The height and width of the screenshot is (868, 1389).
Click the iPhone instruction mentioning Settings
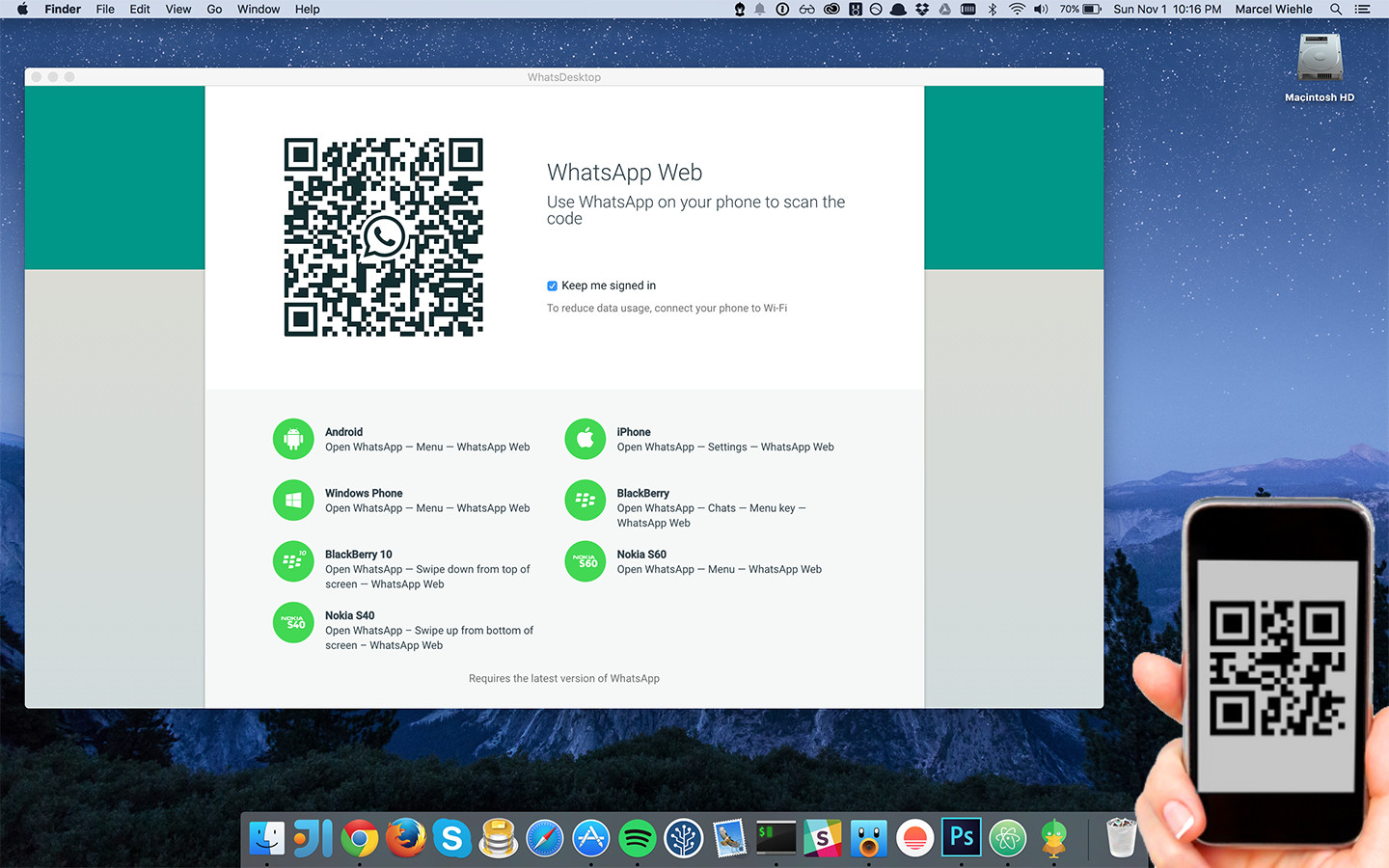[x=725, y=448]
